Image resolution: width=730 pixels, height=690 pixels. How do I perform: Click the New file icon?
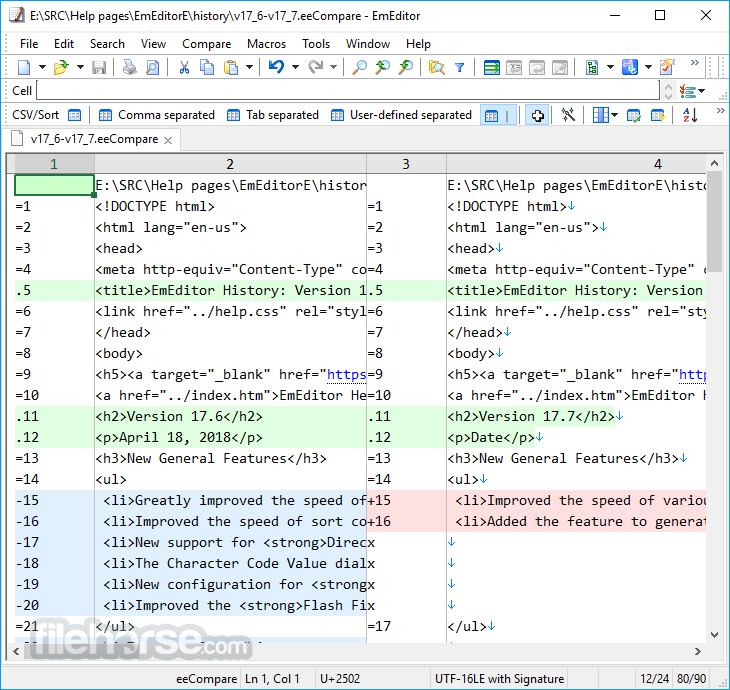pyautogui.click(x=24, y=68)
